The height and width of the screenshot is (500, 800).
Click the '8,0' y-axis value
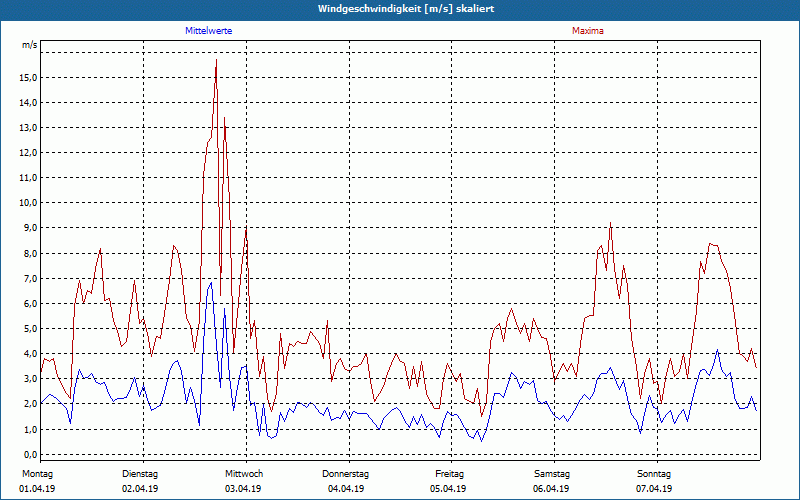(x=30, y=254)
